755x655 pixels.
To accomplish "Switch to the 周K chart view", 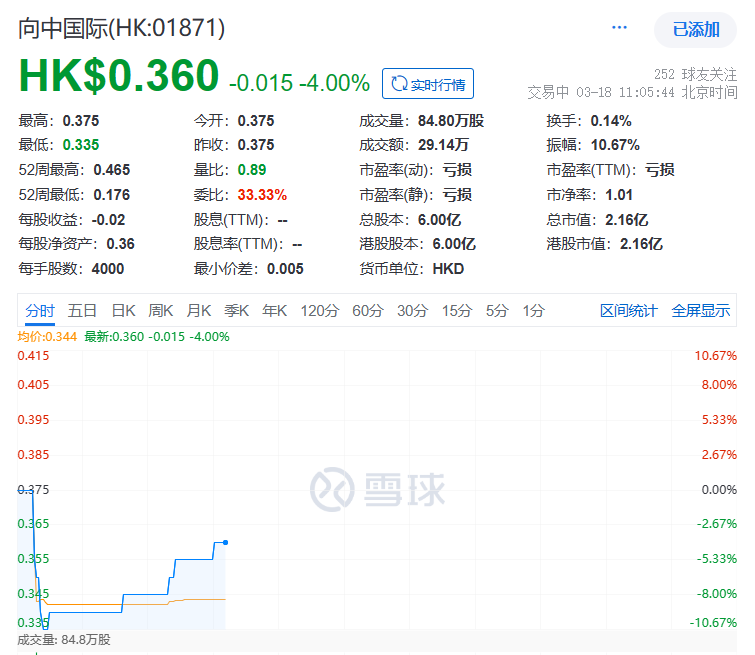I will click(x=161, y=311).
